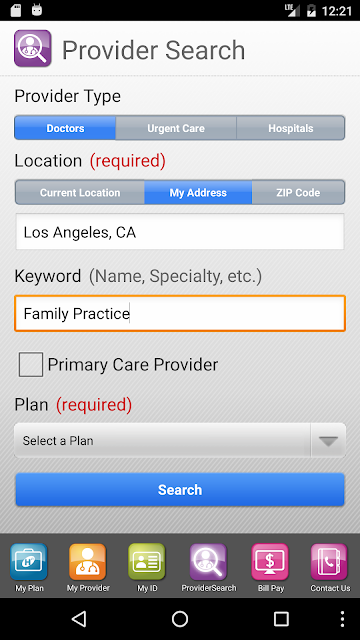
Task: Switch to Urgent Care provider type
Action: tap(176, 128)
